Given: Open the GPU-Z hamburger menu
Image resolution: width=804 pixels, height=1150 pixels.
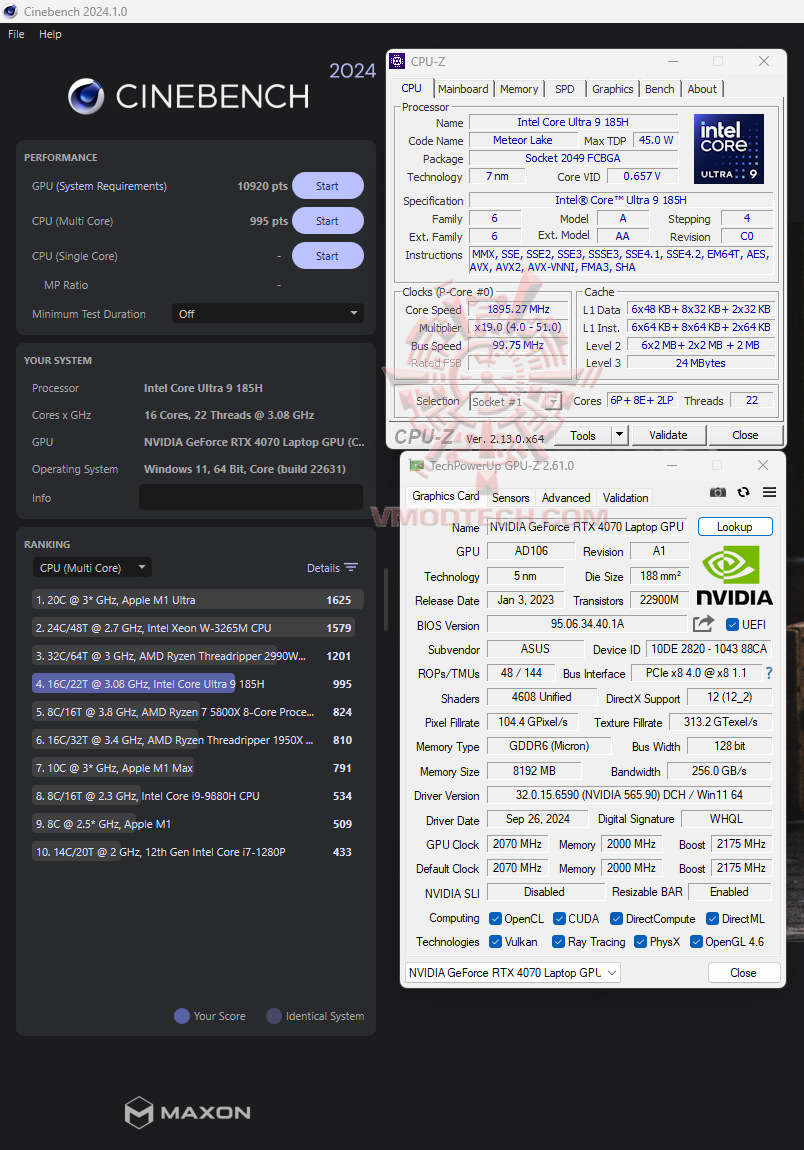Looking at the screenshot, I should click(767, 492).
